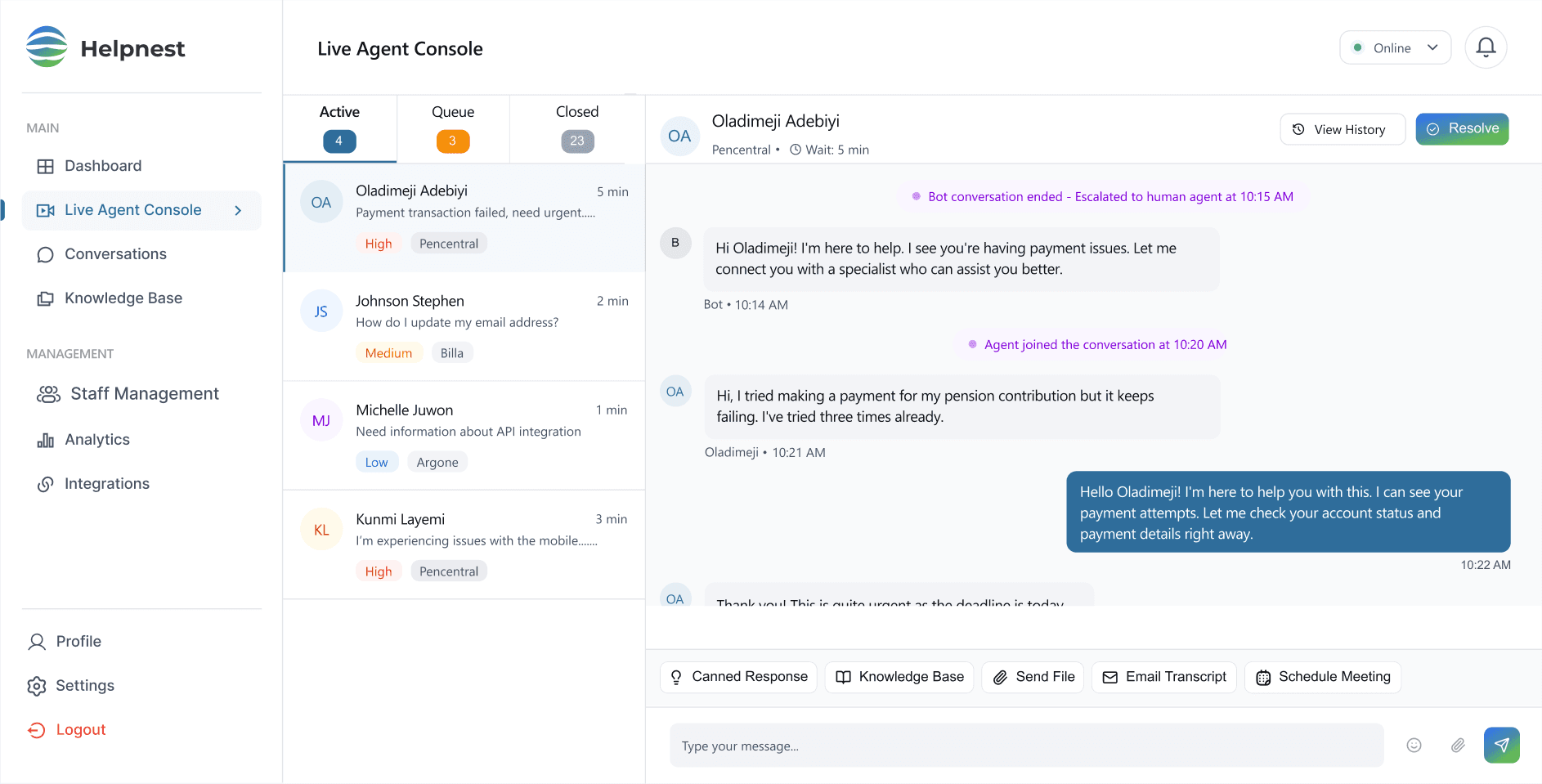This screenshot has width=1542, height=784.
Task: Open the emoji picker icon
Action: [1414, 745]
